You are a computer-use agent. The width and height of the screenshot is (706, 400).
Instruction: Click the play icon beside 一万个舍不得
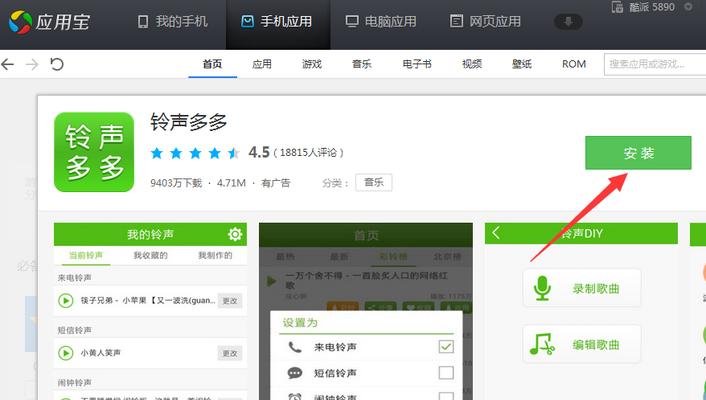click(x=271, y=282)
